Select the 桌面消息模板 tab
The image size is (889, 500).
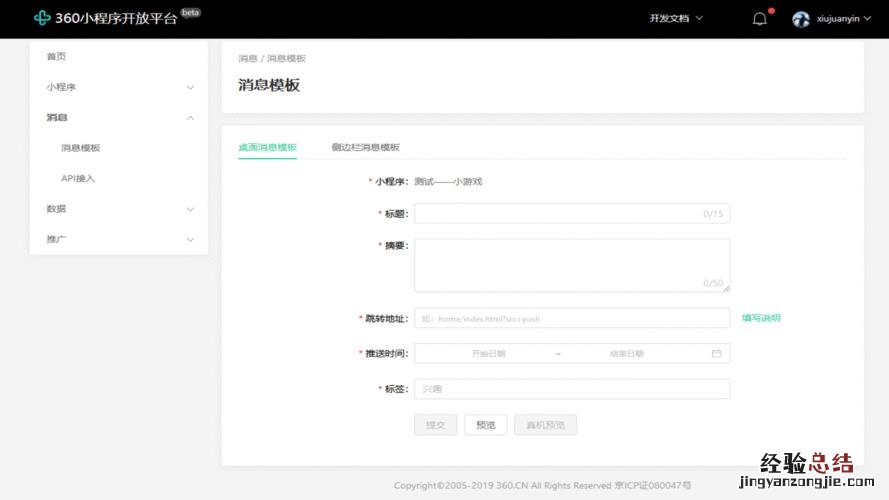pyautogui.click(x=267, y=147)
